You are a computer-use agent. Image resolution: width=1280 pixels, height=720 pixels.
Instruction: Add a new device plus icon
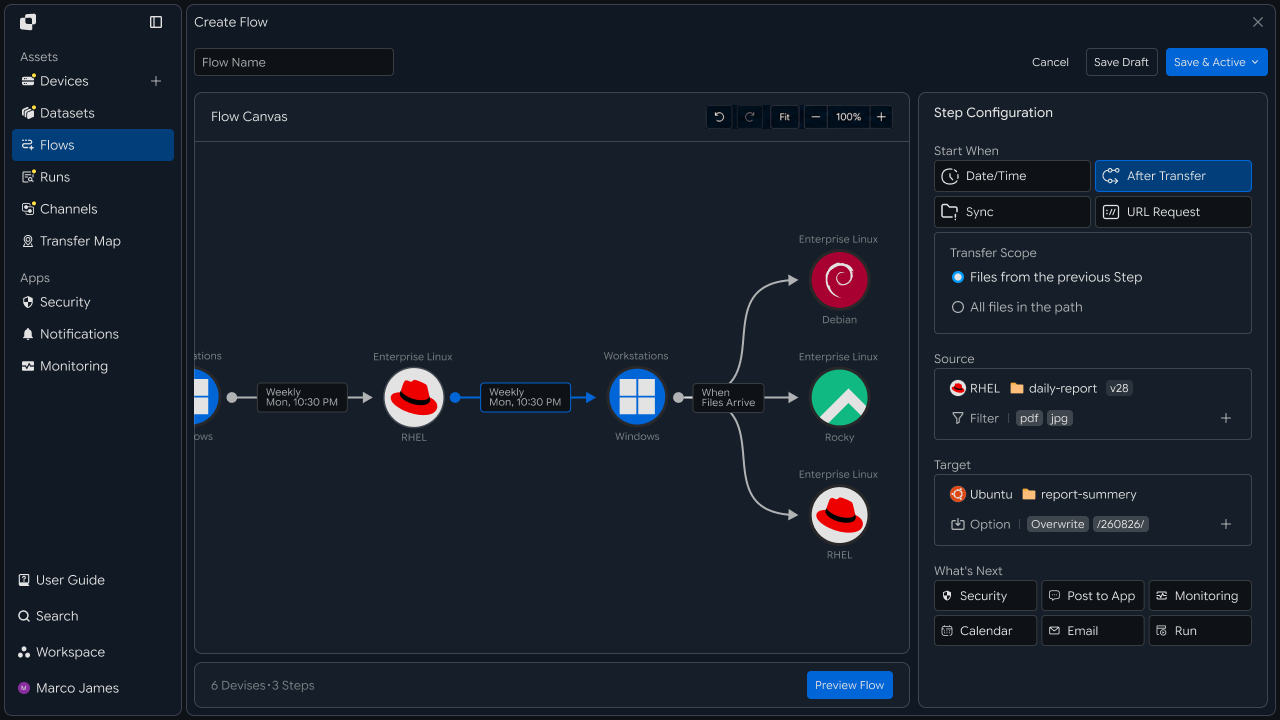156,81
